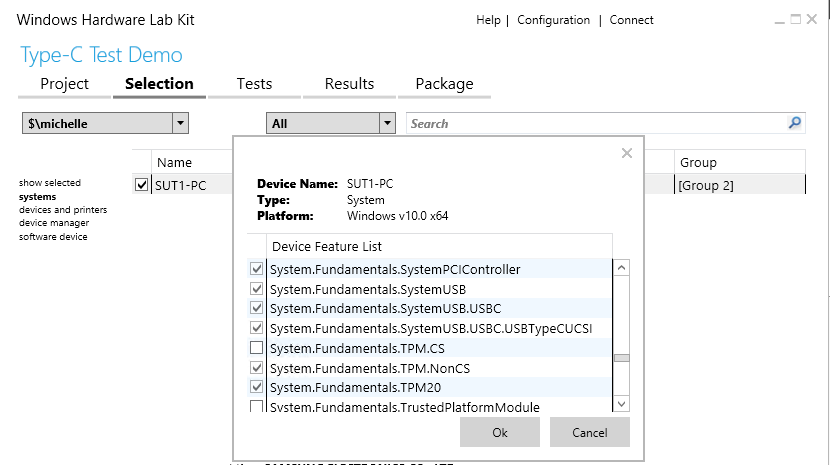Open the $\michelle machine pool dropdown
The width and height of the screenshot is (830, 465).
pos(180,123)
